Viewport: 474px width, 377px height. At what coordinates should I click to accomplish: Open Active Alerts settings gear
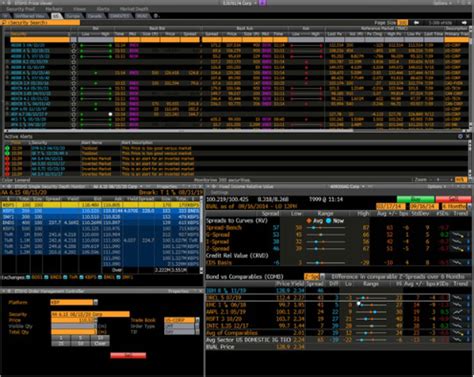coord(460,136)
